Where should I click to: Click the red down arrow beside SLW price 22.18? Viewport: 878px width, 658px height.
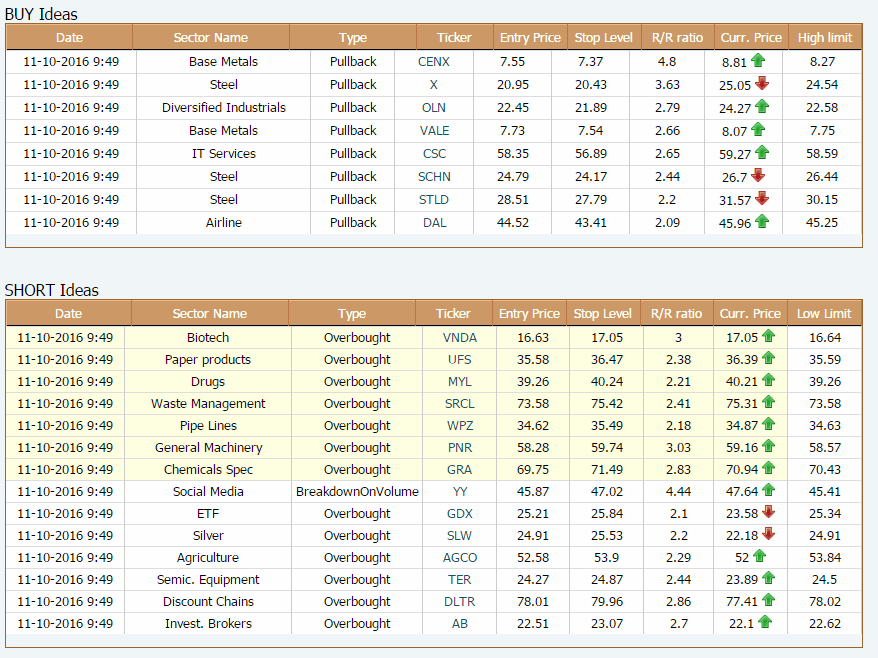[x=768, y=534]
